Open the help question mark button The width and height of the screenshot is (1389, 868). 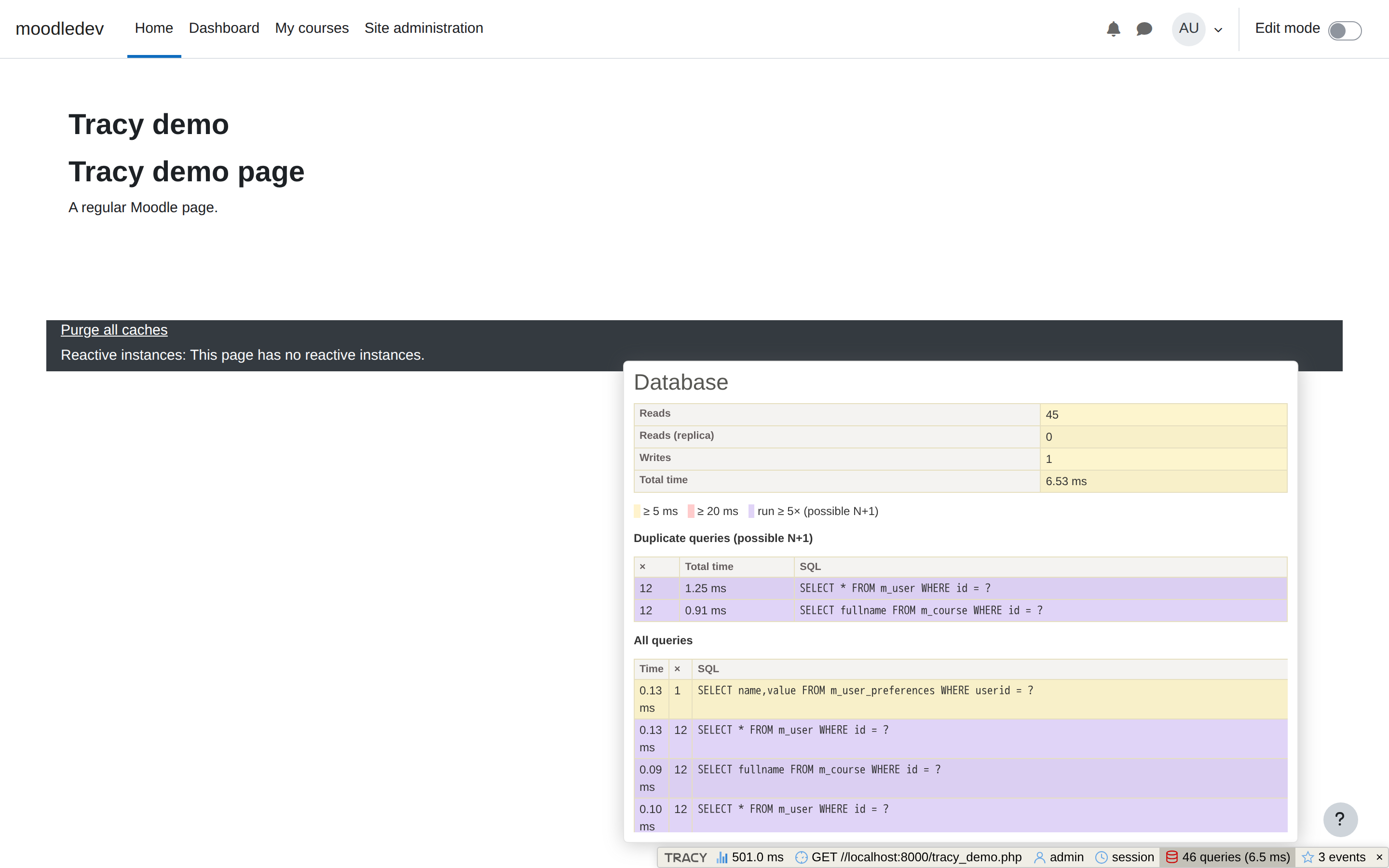point(1340,819)
